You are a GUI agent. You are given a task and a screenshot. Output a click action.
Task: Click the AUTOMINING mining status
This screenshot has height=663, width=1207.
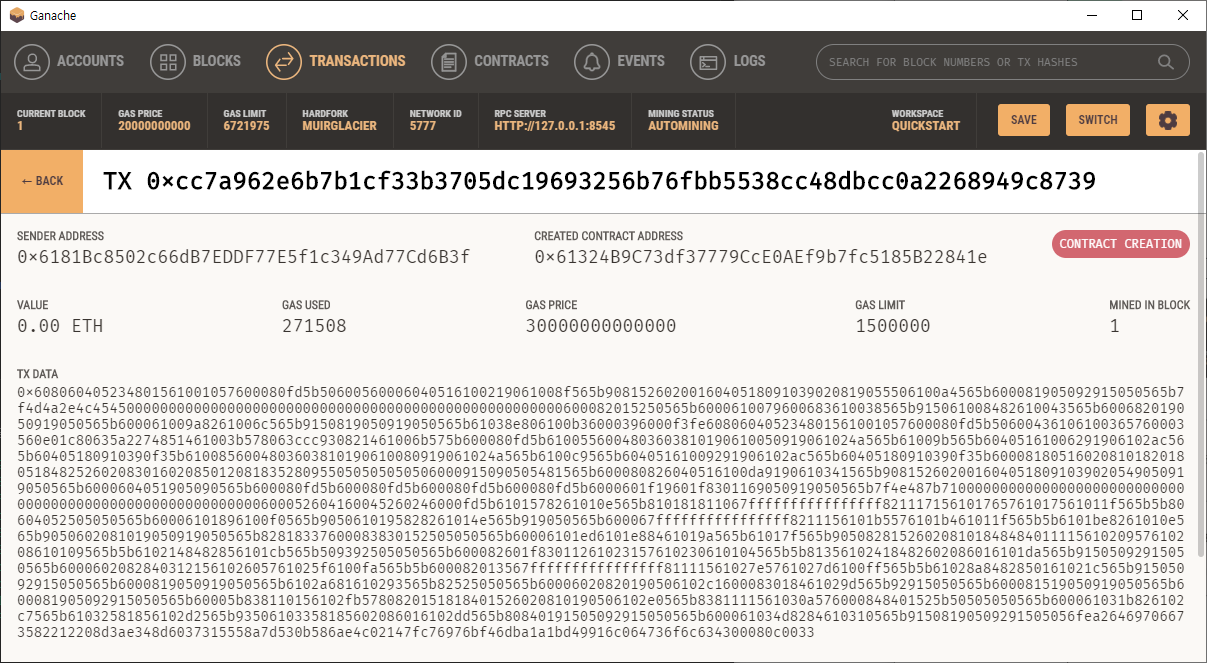pos(683,126)
